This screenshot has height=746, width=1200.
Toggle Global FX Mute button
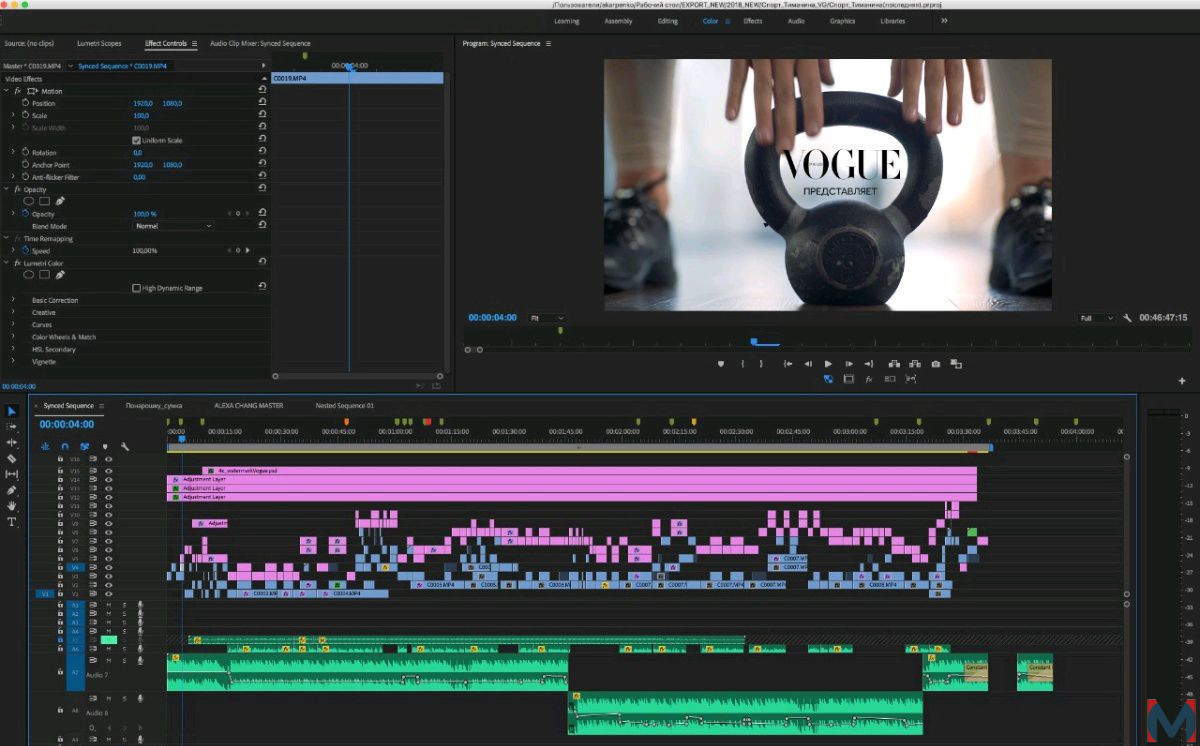point(869,379)
